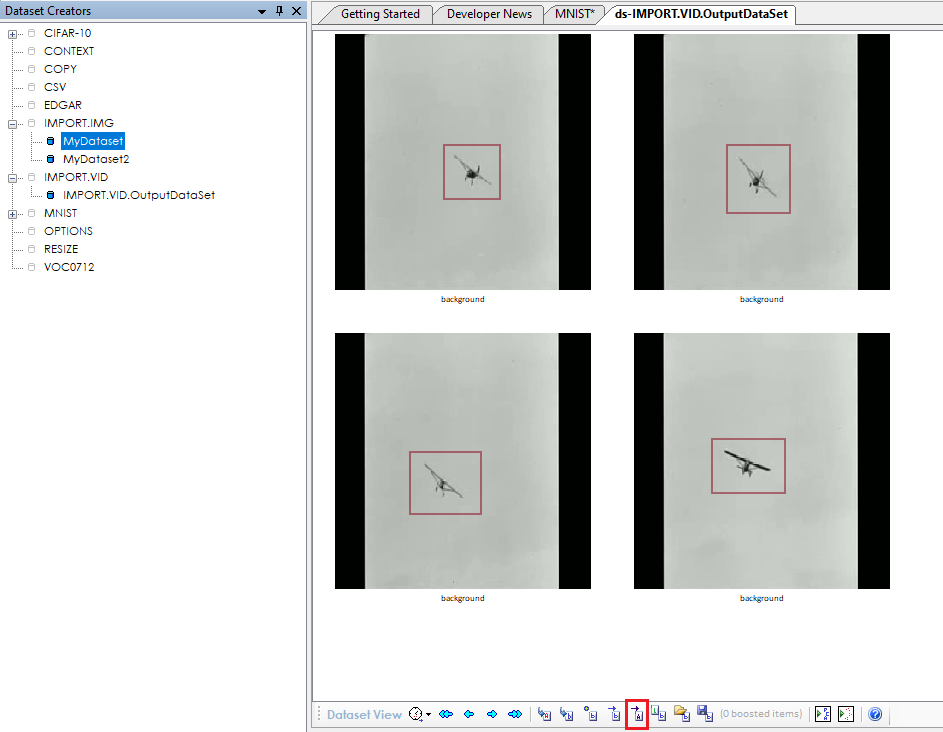Click the Dataset View toolbar grip handle
The width and height of the screenshot is (943, 732).
[x=319, y=714]
